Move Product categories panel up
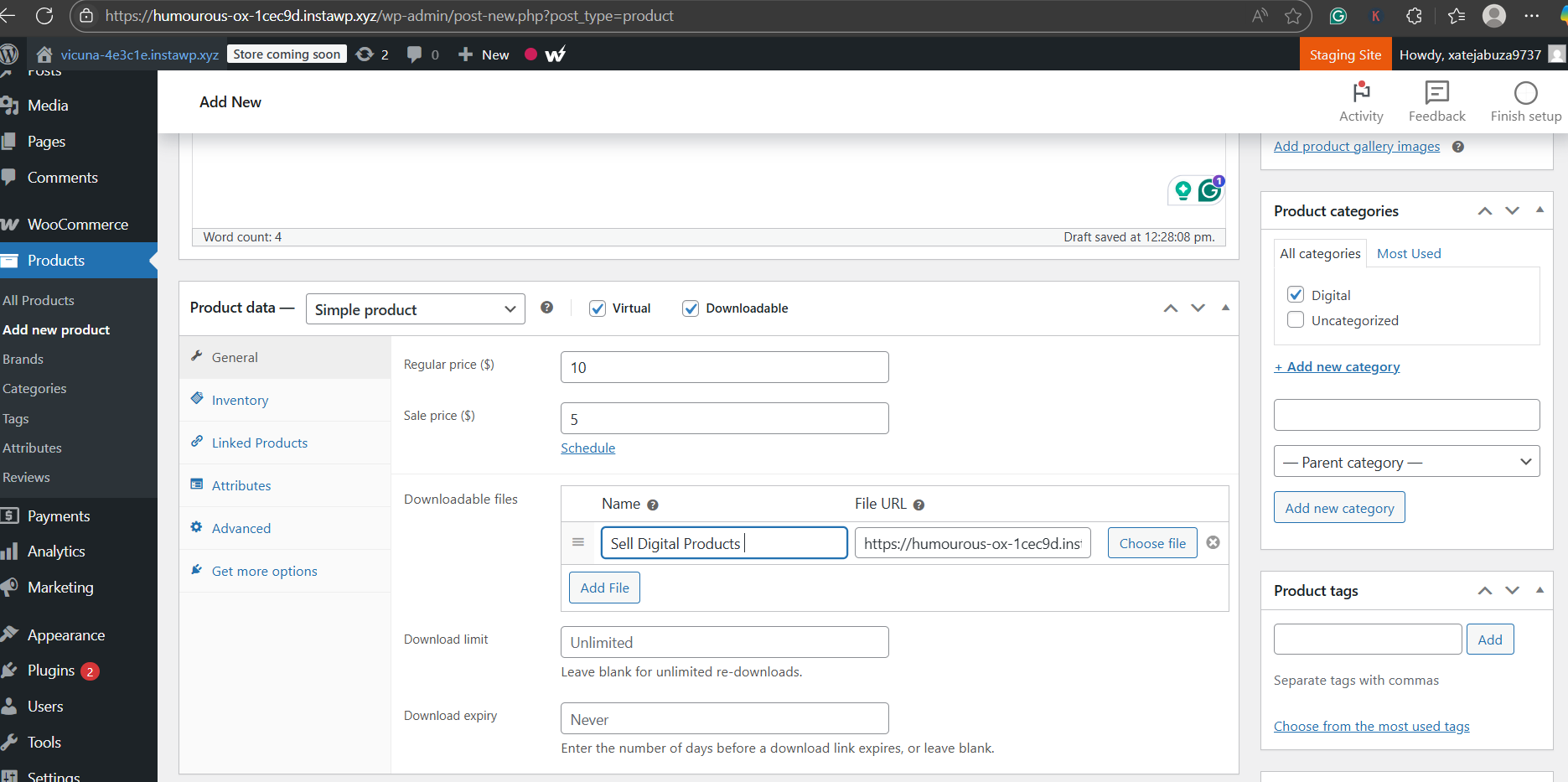 point(1485,211)
